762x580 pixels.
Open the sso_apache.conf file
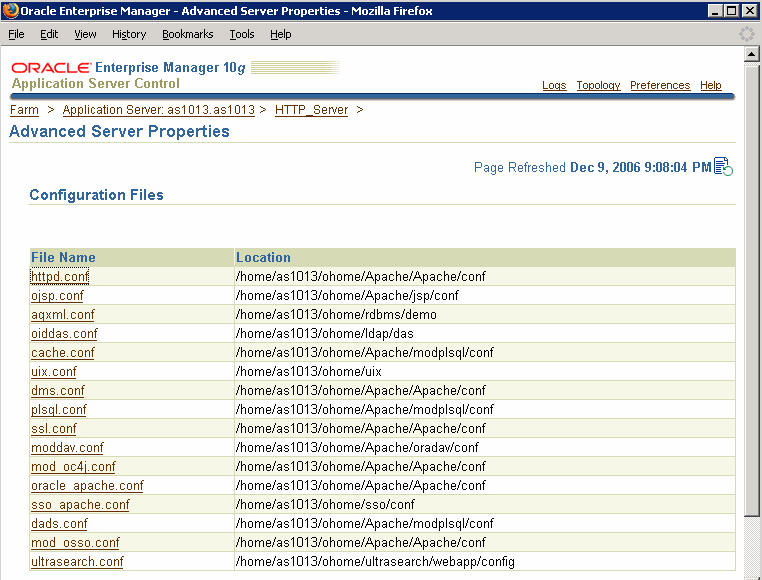pyautogui.click(x=80, y=504)
